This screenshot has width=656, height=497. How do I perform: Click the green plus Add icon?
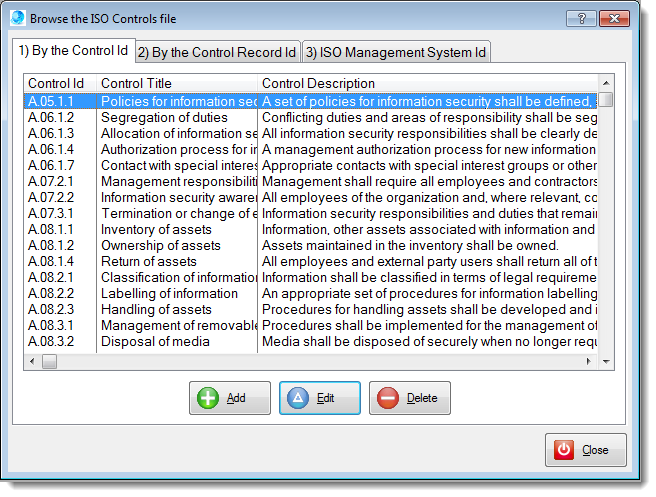click(x=208, y=398)
